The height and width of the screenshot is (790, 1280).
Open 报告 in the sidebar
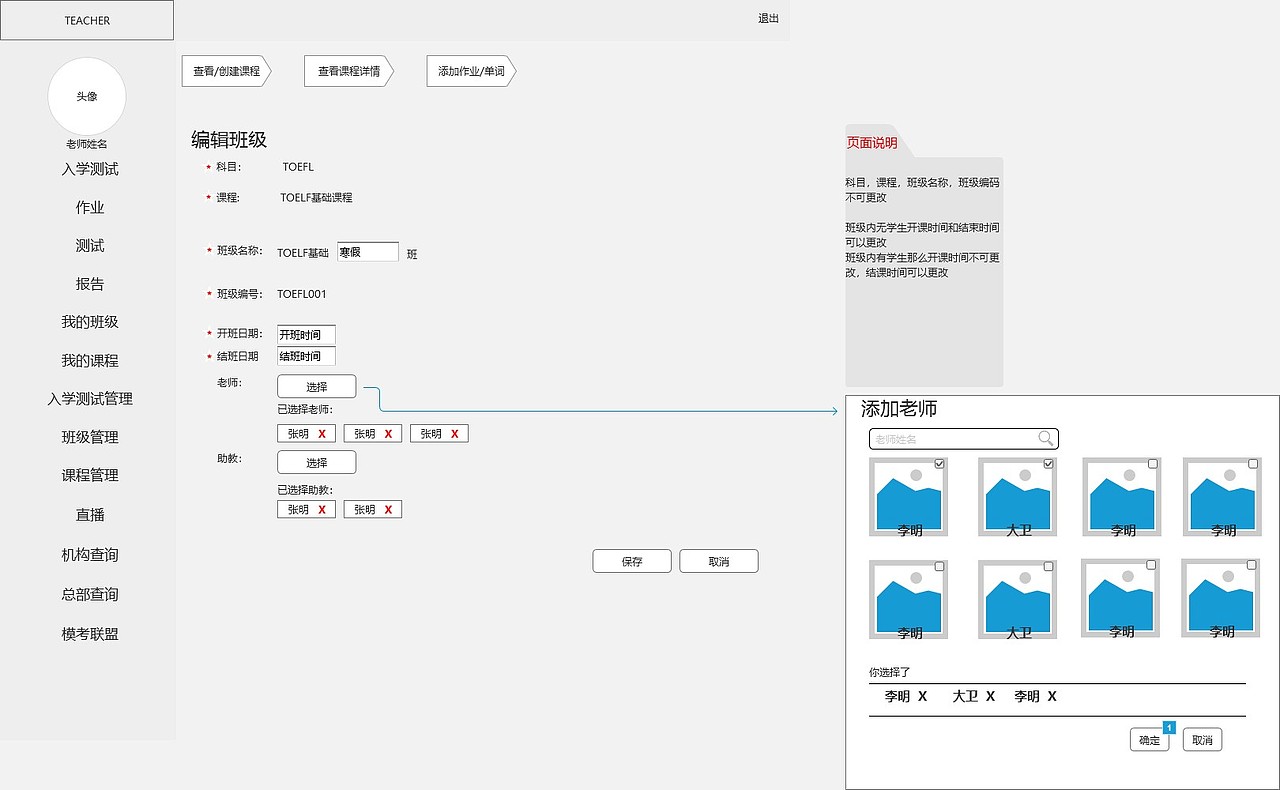click(x=90, y=283)
